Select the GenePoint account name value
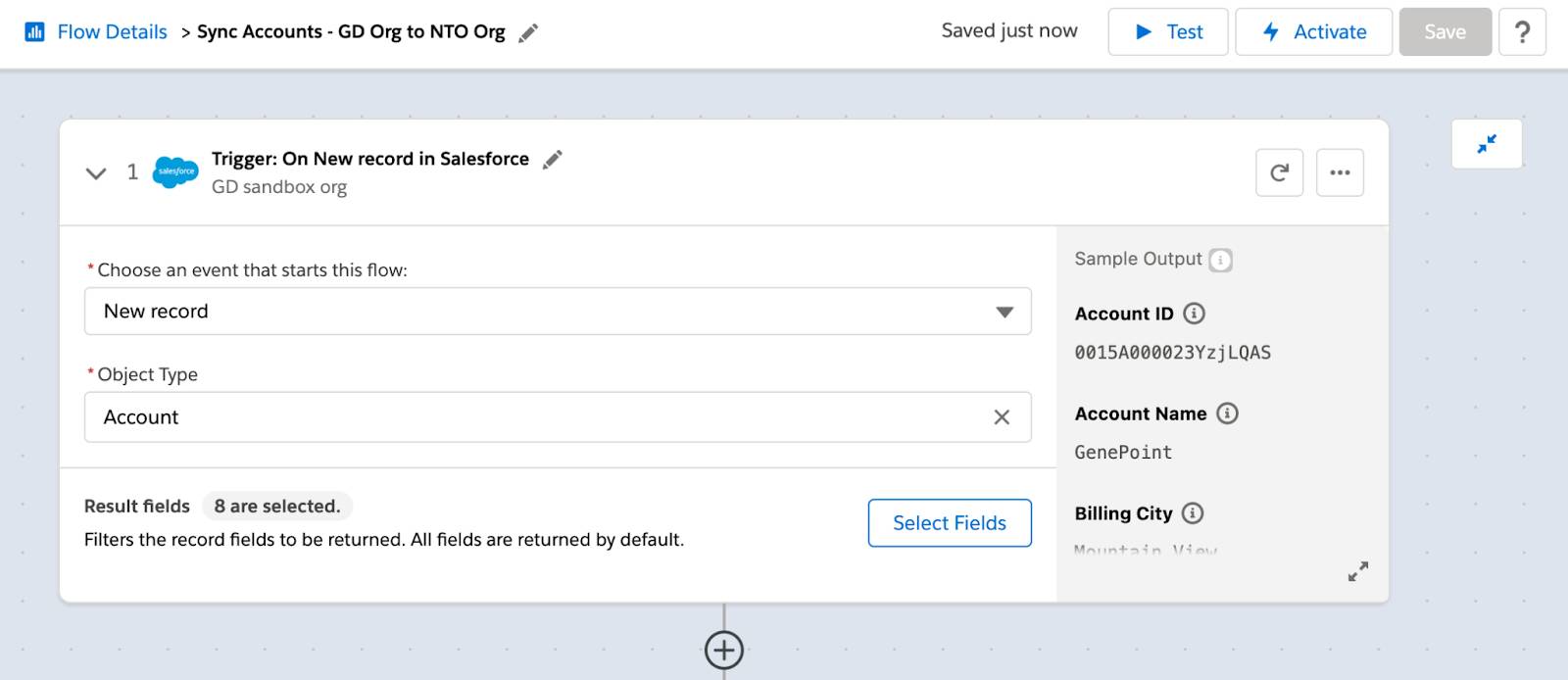The height and width of the screenshot is (680, 1568). (x=1123, y=453)
